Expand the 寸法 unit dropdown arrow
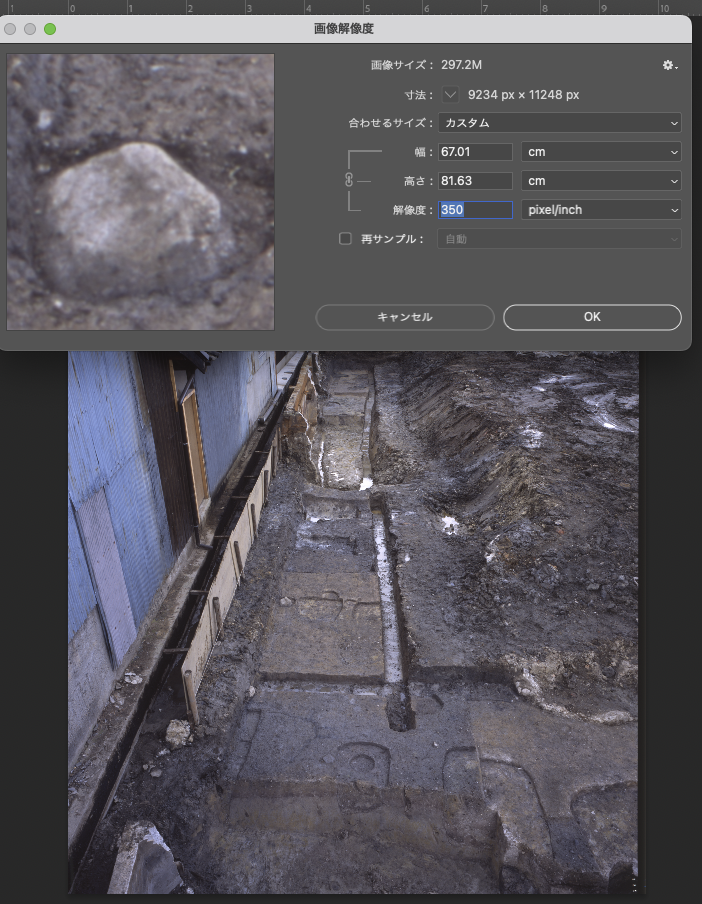The image size is (702, 904). click(x=450, y=95)
